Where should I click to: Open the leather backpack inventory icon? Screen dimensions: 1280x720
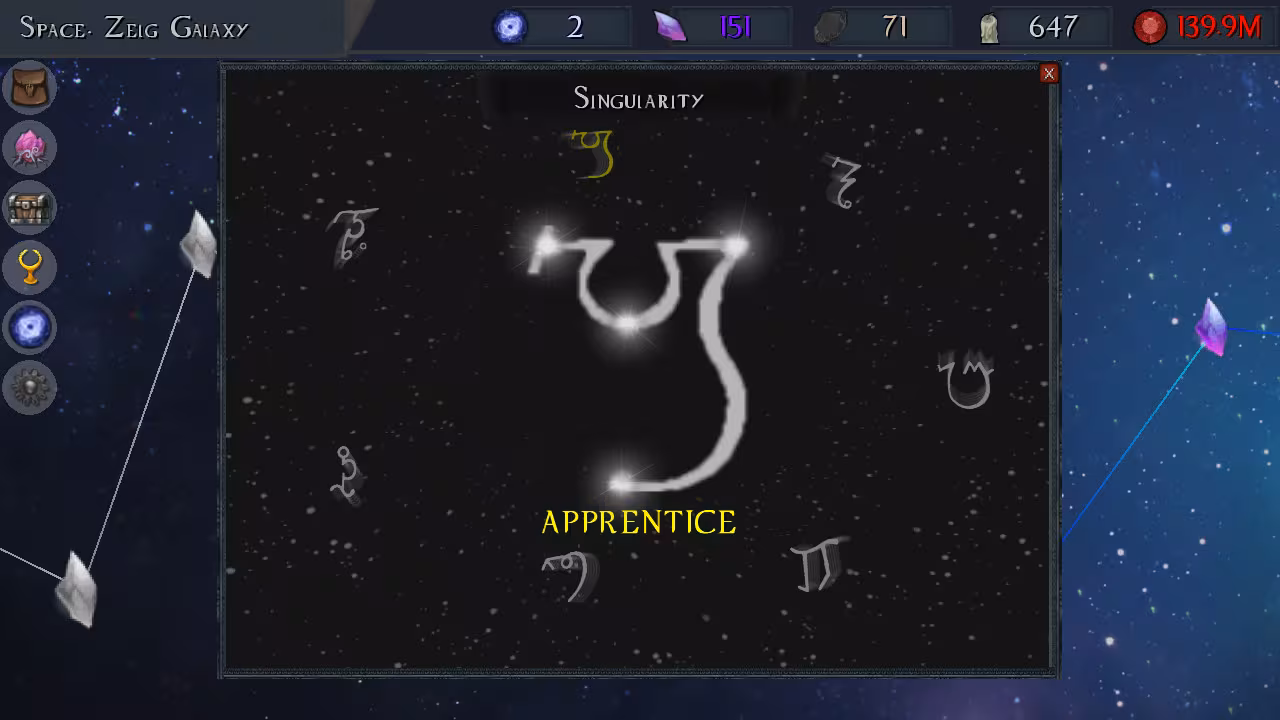point(30,87)
